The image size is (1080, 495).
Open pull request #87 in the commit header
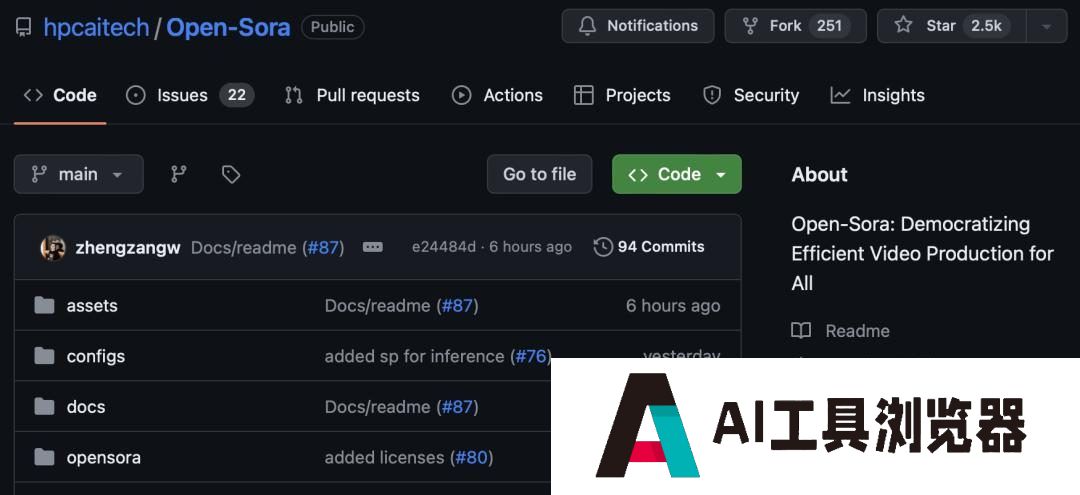pos(323,247)
